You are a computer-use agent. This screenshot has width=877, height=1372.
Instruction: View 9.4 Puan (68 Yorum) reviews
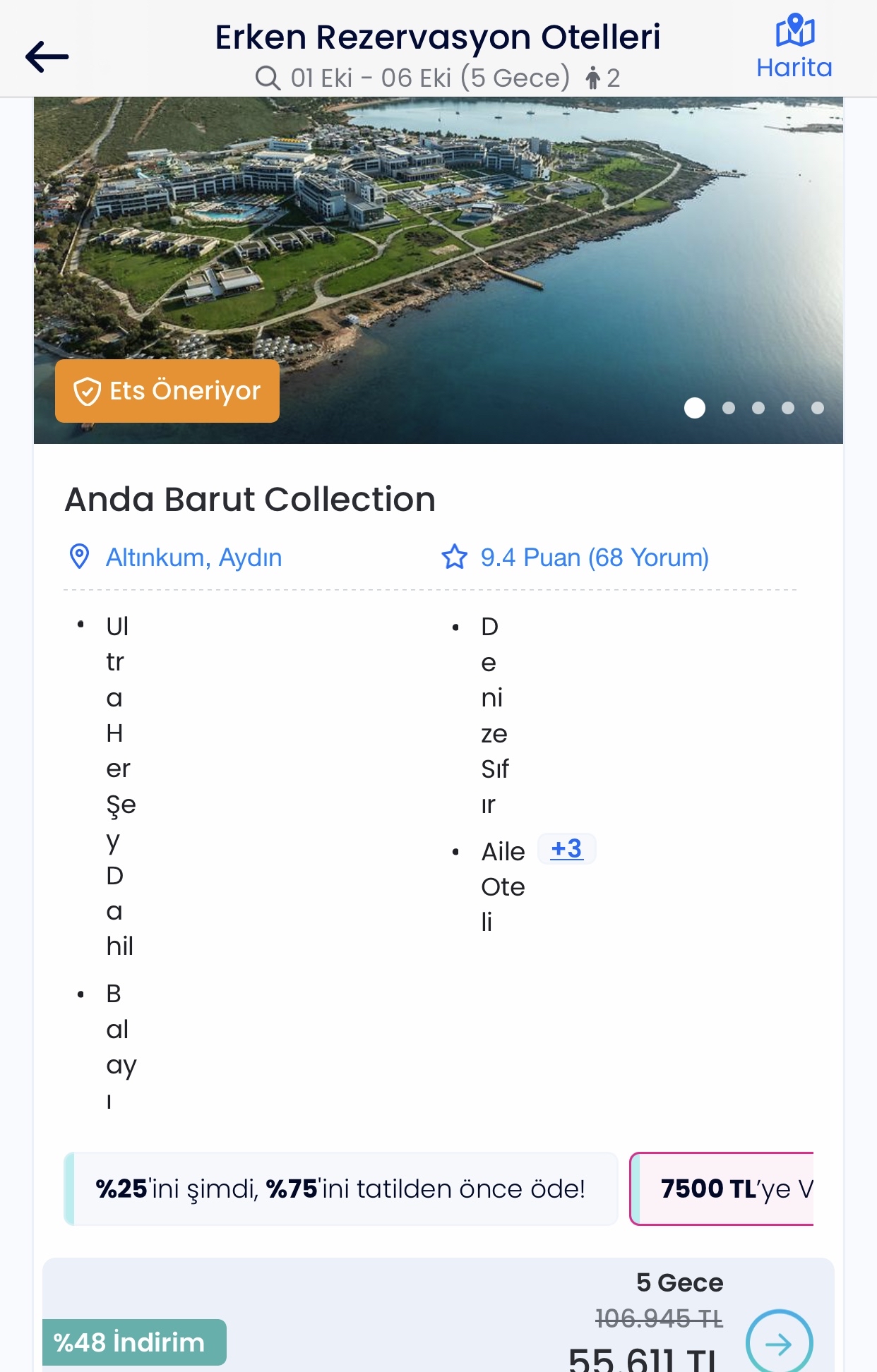595,558
